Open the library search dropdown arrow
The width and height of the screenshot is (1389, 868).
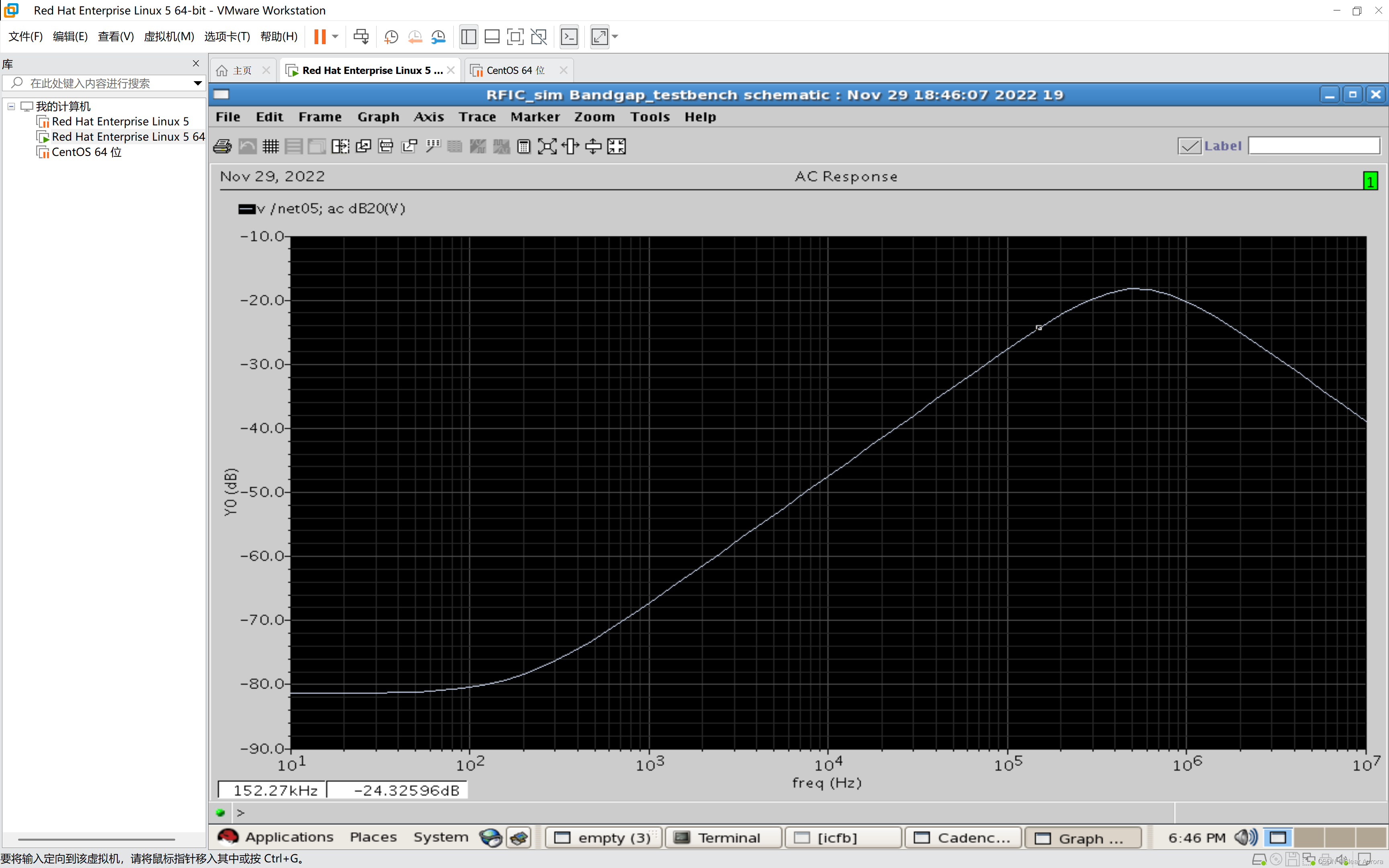point(197,83)
